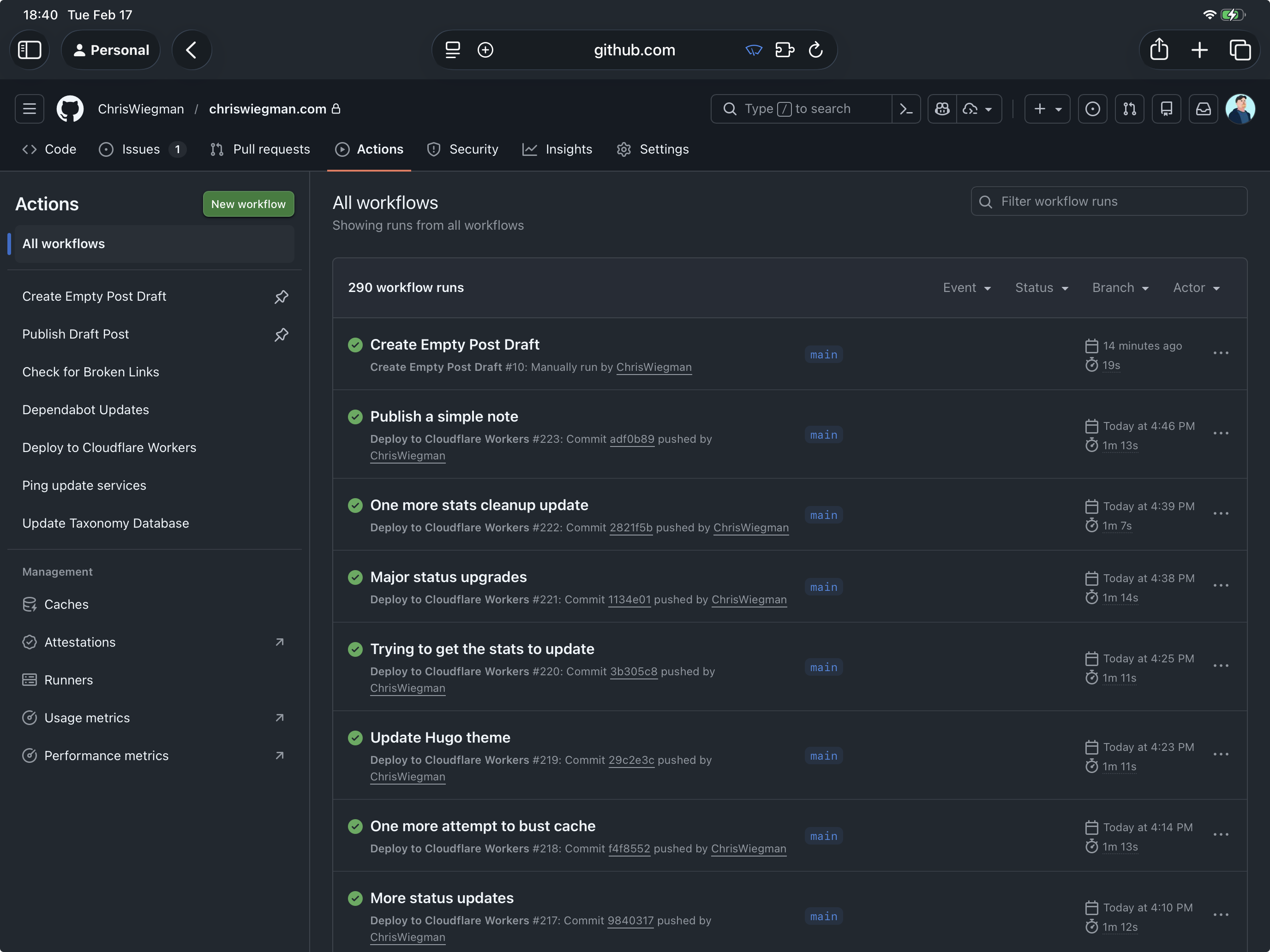Select Update Taxonomy Database workflow
The width and height of the screenshot is (1270, 952).
(x=155, y=524)
